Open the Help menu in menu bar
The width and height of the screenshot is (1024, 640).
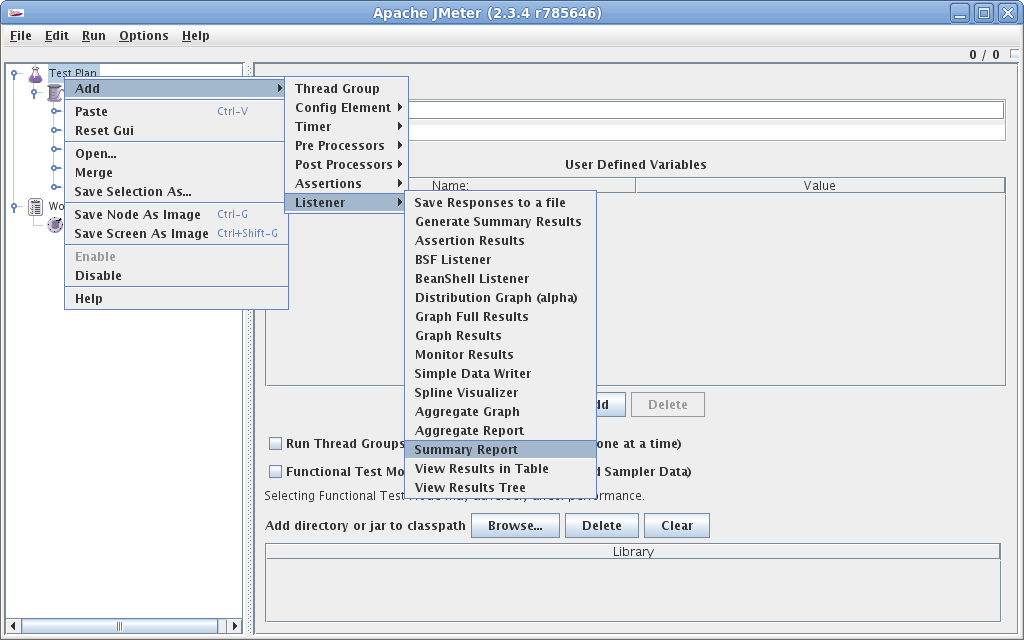(x=195, y=36)
